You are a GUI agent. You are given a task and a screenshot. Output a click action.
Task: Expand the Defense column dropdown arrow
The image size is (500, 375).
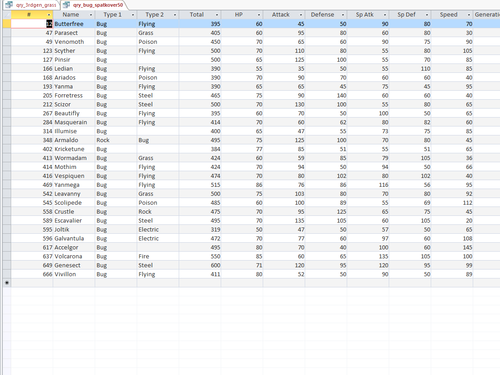tap(343, 15)
